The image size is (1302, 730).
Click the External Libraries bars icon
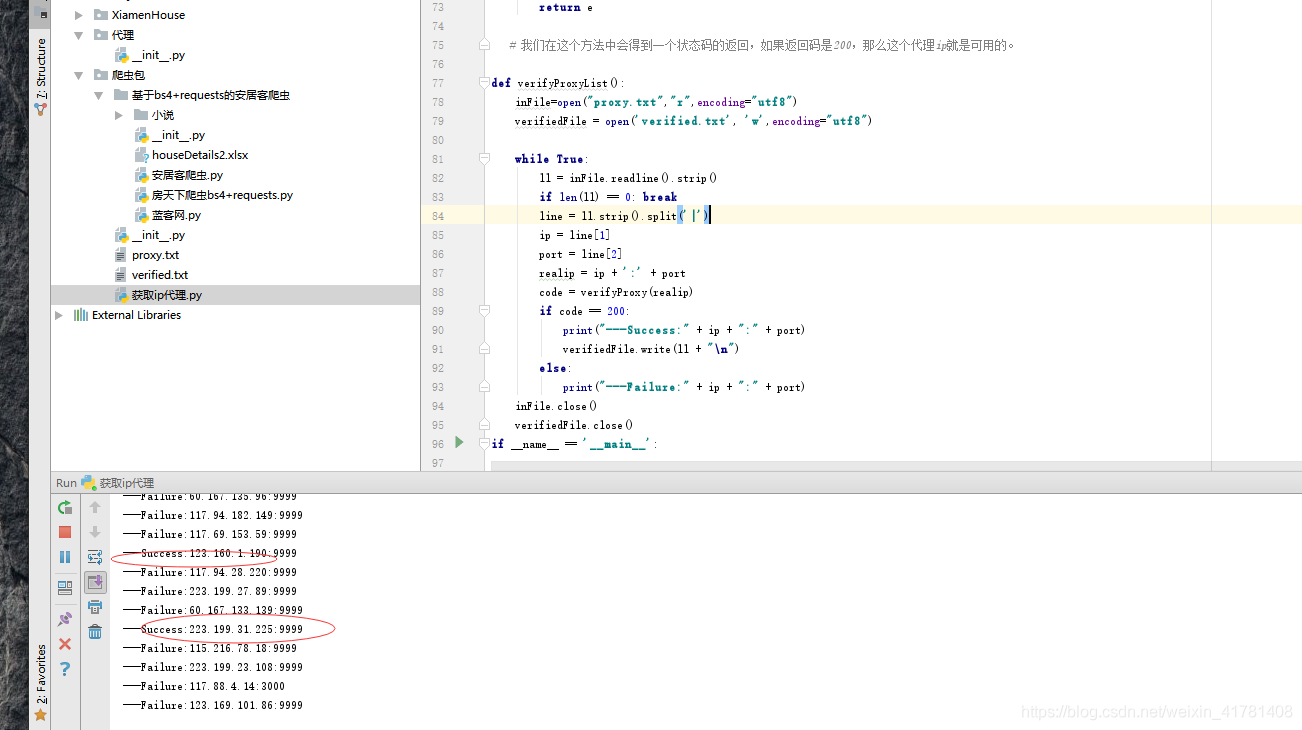pyautogui.click(x=81, y=315)
